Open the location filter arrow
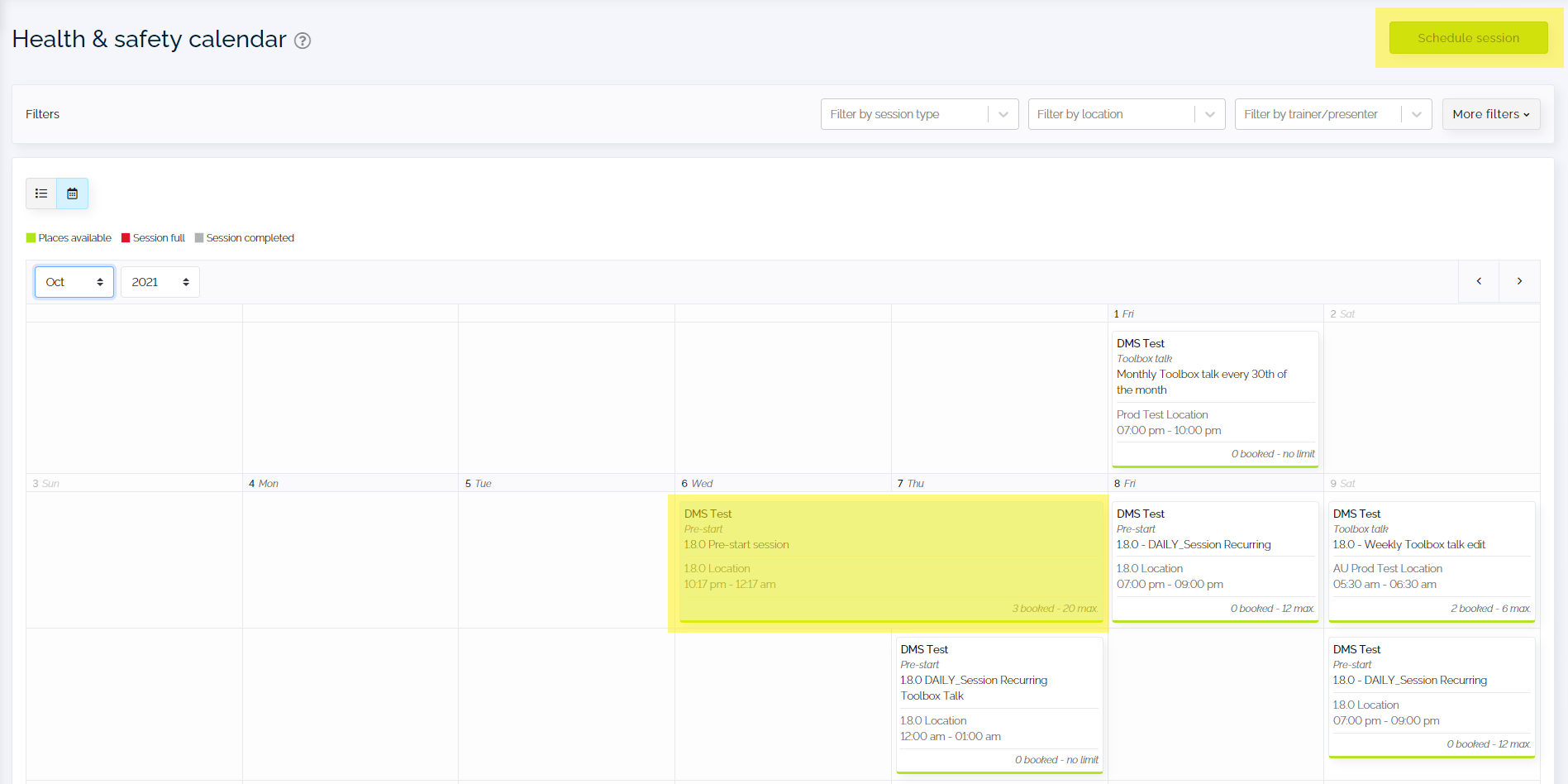This screenshot has height=784, width=1568. coord(1209,113)
